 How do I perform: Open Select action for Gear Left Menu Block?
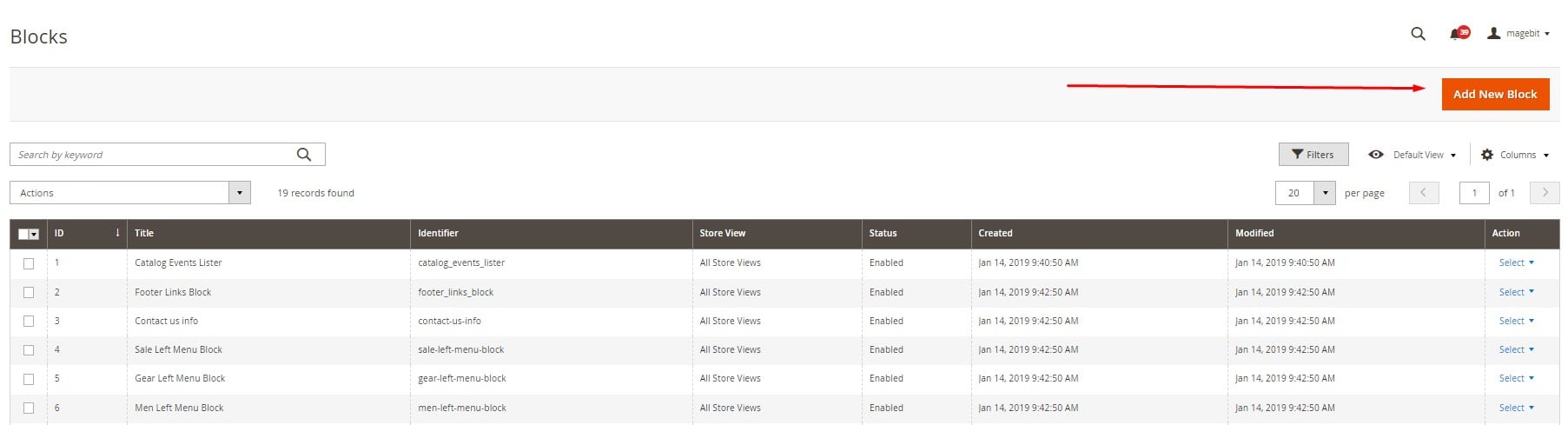(x=1516, y=378)
